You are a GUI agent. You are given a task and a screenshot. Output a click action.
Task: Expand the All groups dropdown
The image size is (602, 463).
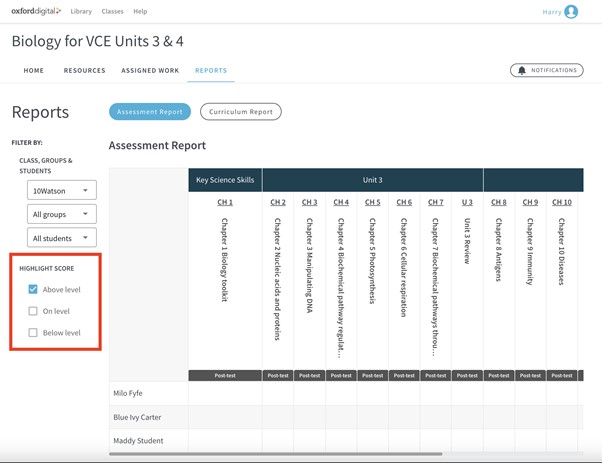tap(62, 214)
